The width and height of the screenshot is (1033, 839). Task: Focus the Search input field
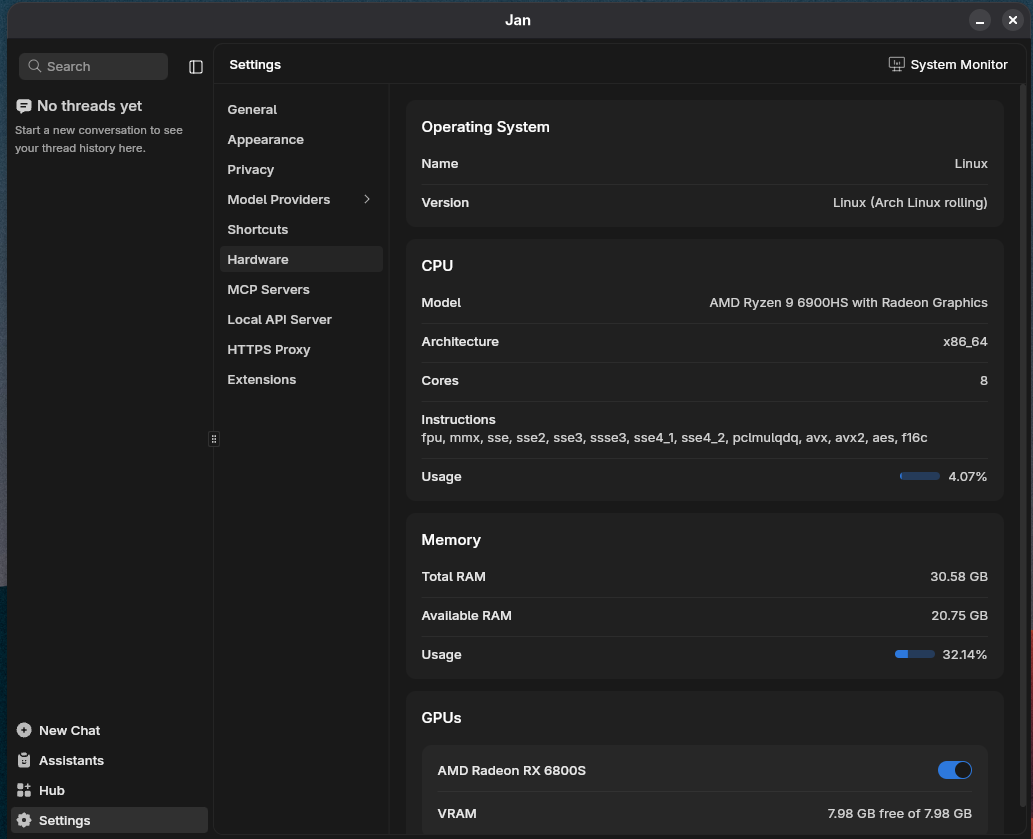point(100,67)
